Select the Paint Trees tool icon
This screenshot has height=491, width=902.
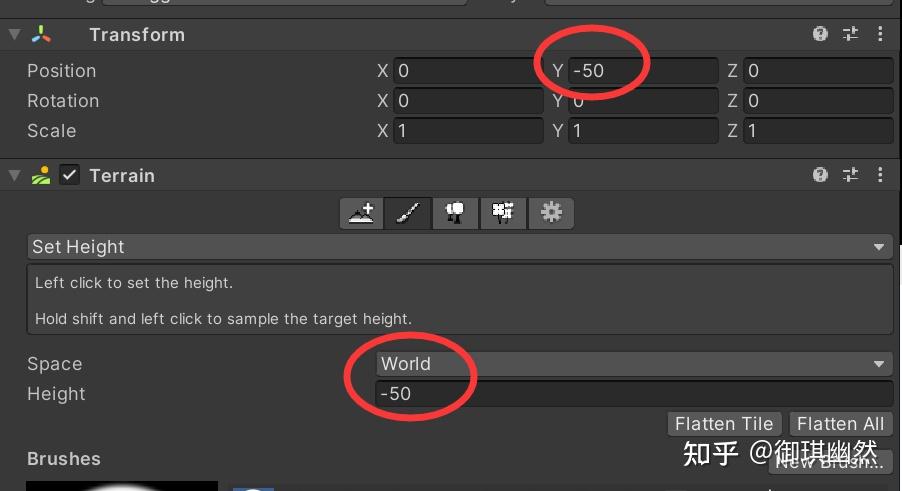(x=455, y=213)
